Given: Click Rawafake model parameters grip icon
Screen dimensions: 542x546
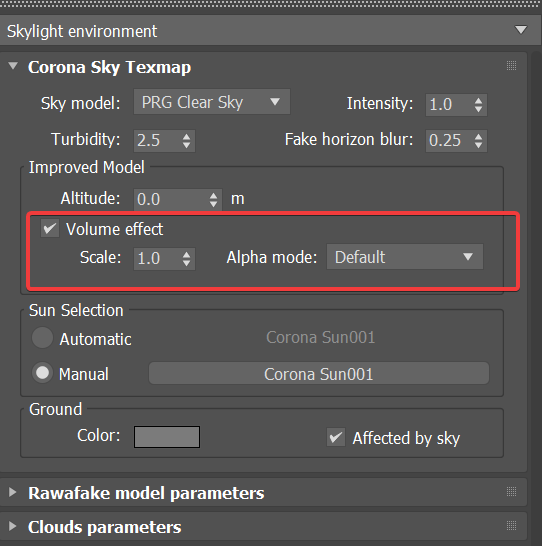Looking at the screenshot, I should coord(511,492).
